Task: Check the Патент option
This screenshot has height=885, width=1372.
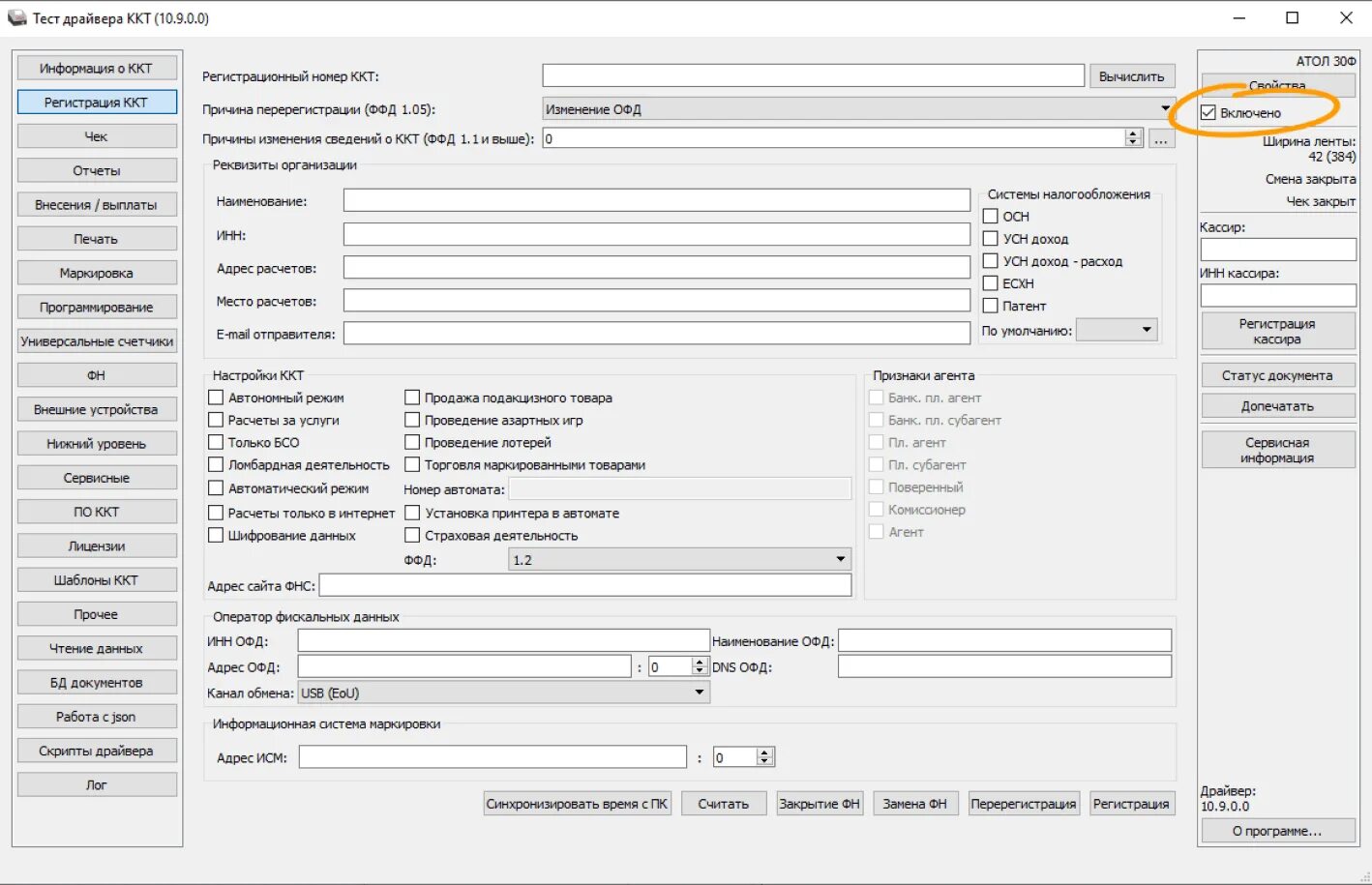Action: click(x=991, y=306)
